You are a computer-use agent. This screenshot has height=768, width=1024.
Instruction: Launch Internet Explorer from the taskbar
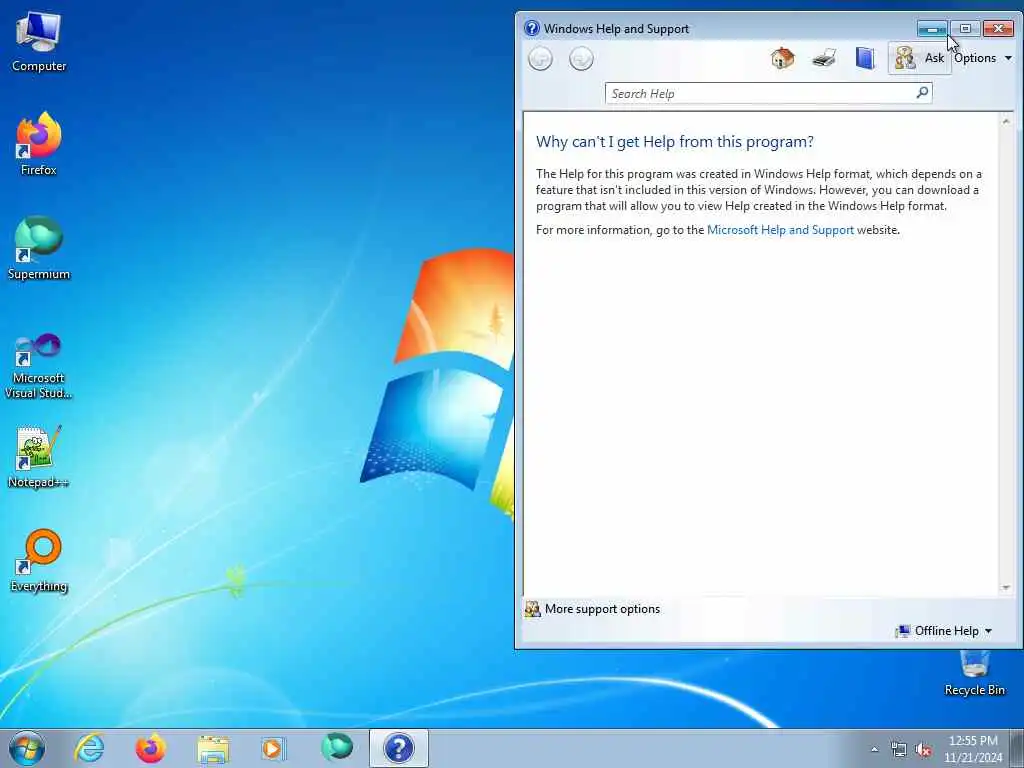(x=89, y=748)
